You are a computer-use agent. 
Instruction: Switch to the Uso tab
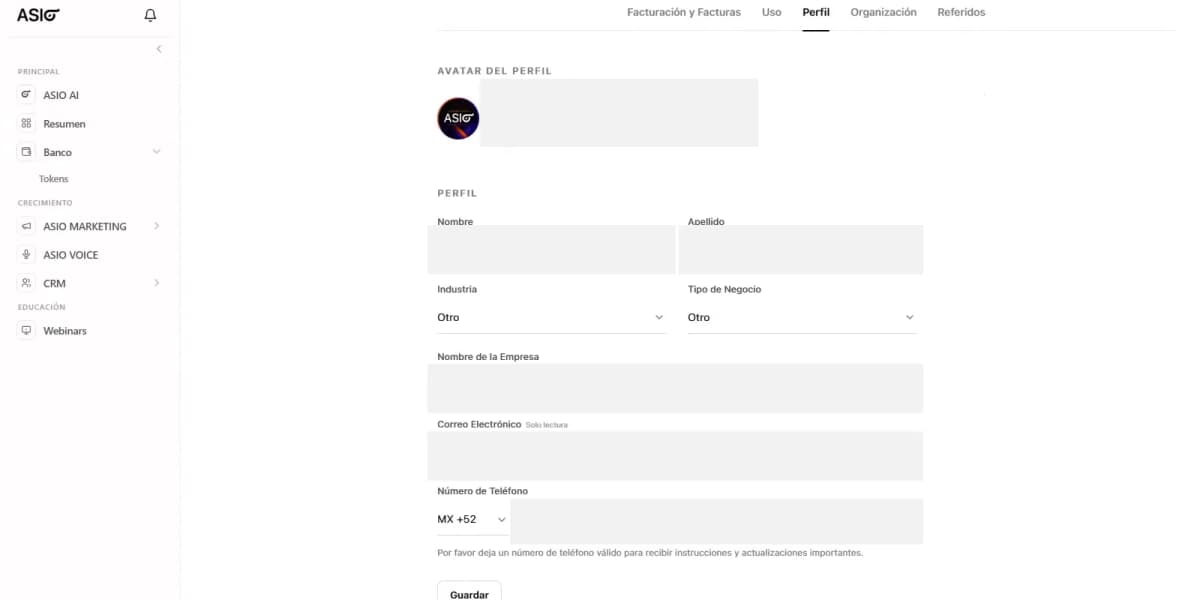[x=772, y=12]
